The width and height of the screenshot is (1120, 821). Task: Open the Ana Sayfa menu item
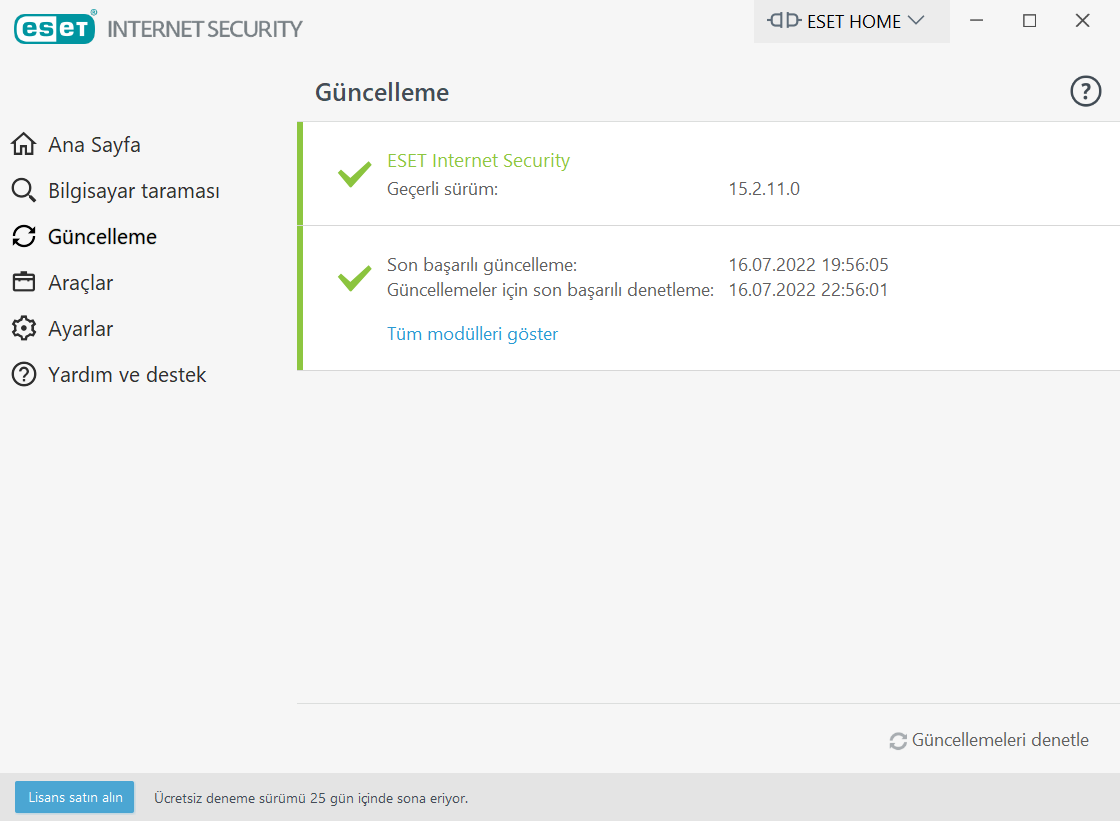(x=94, y=145)
